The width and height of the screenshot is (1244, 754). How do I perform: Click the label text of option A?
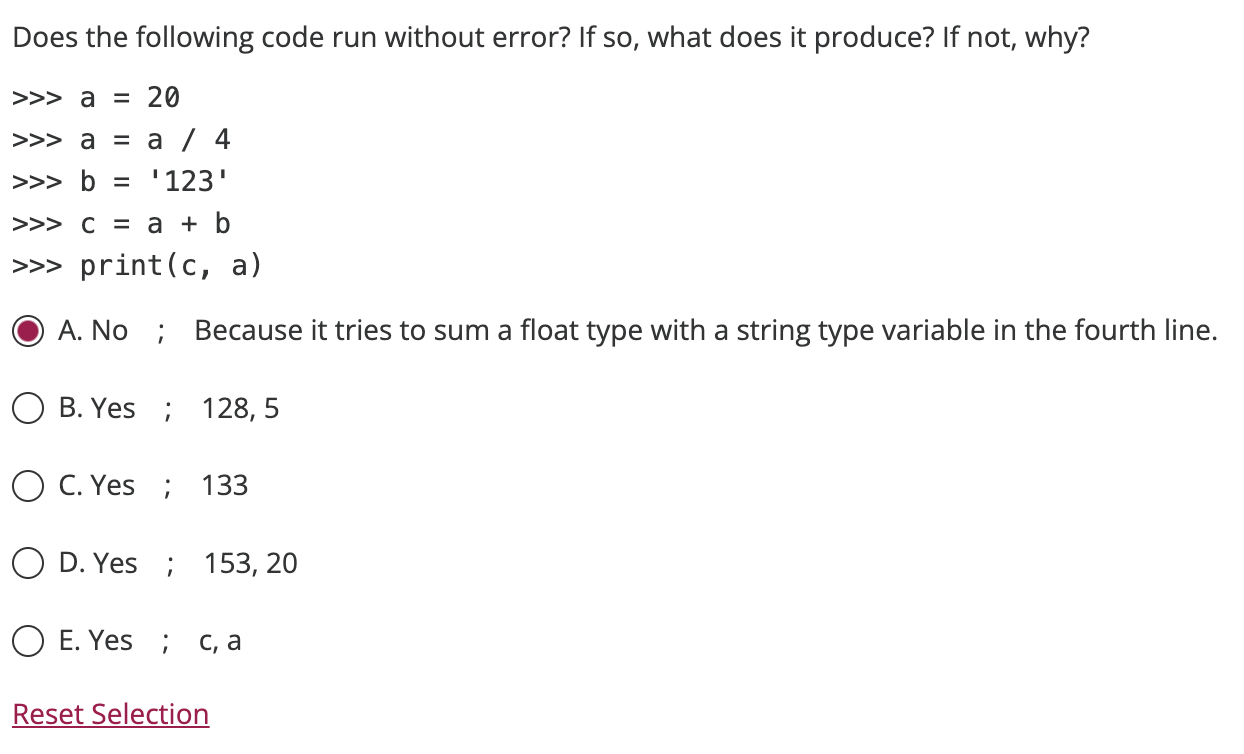pos(400,330)
